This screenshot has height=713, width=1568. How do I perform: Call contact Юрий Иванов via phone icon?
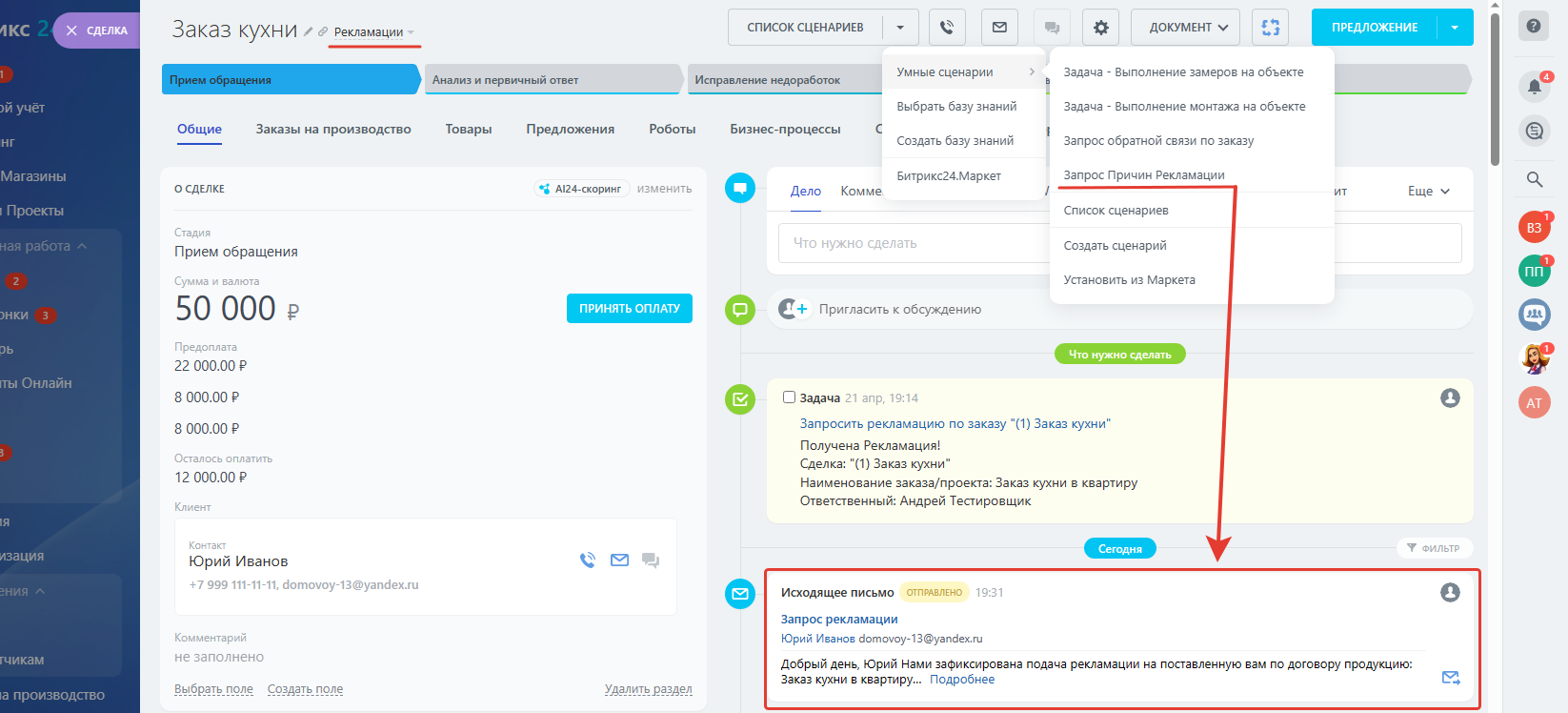(588, 560)
